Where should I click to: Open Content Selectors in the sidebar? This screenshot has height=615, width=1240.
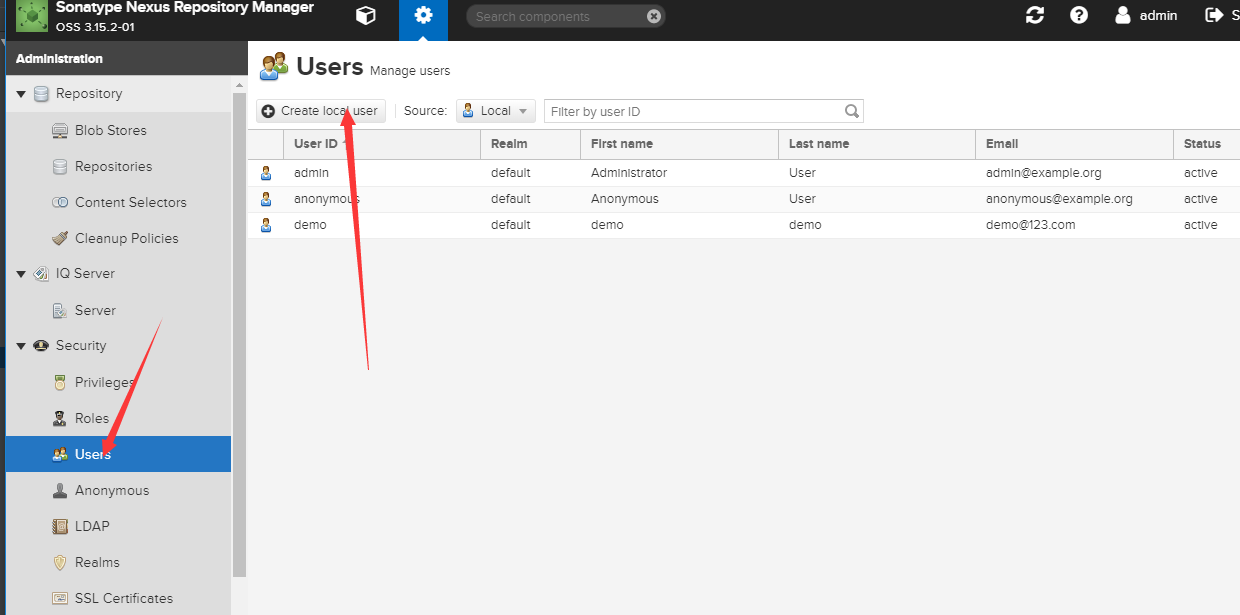point(118,203)
